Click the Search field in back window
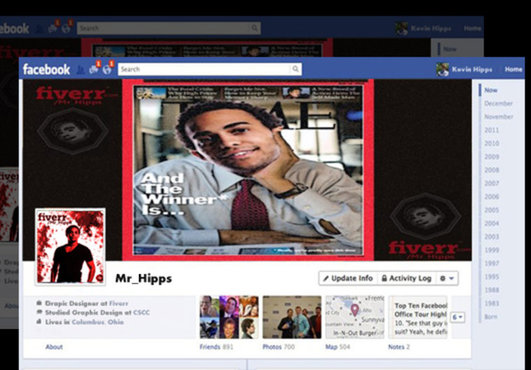This screenshot has height=370, width=531. coord(169,28)
